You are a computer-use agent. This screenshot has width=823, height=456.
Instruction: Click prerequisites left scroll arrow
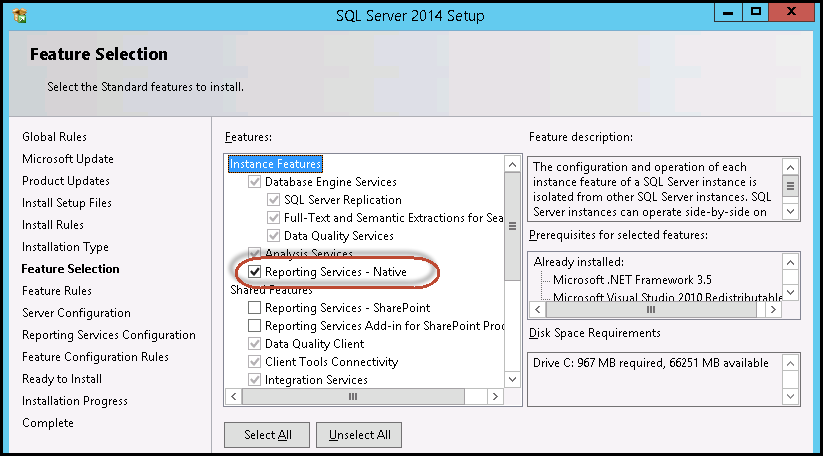(537, 310)
